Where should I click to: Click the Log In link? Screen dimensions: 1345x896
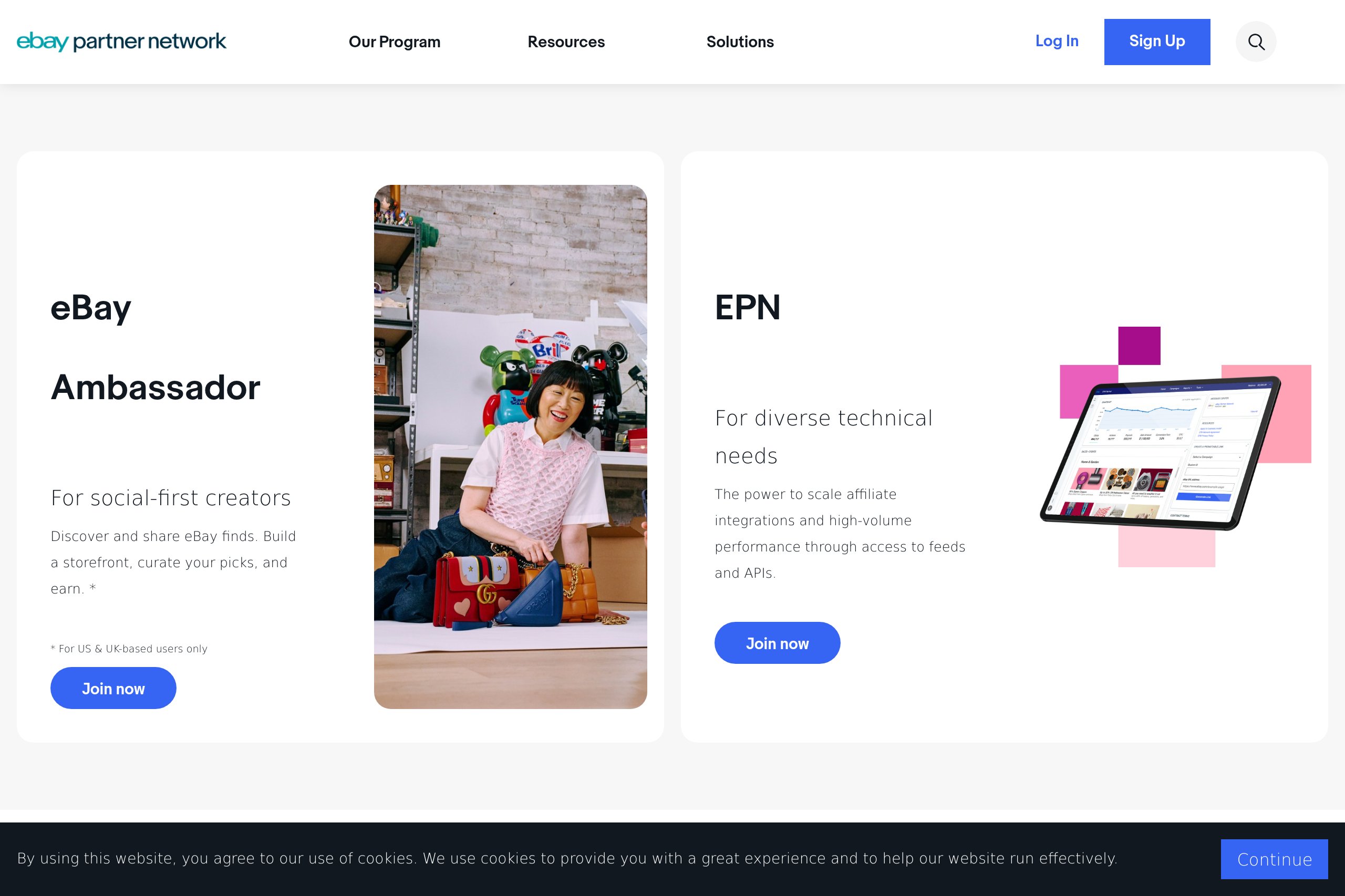(x=1057, y=41)
